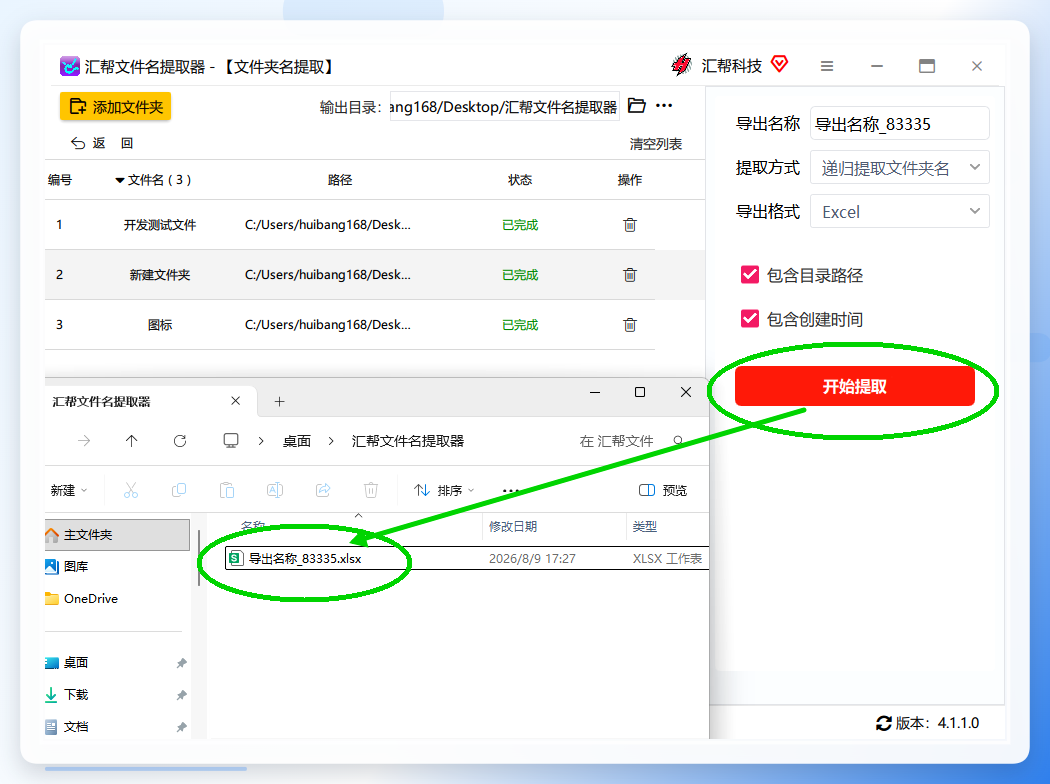Click 汇帮文件名提取器 in the breadcrumb path
1050x784 pixels.
408,441
